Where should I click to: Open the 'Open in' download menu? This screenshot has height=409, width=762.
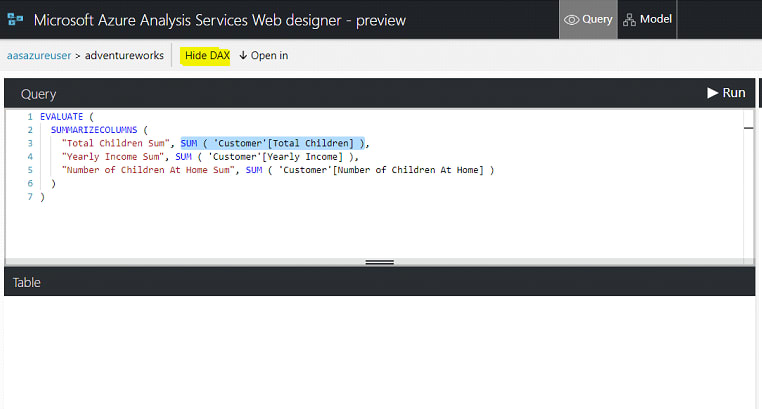[264, 55]
